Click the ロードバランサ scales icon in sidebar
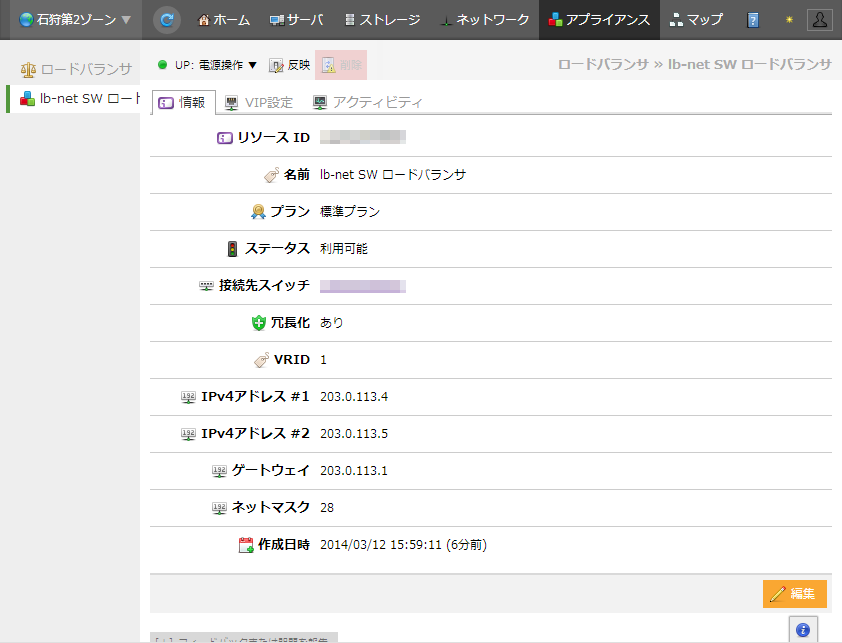This screenshot has height=643, width=842. tap(28, 69)
